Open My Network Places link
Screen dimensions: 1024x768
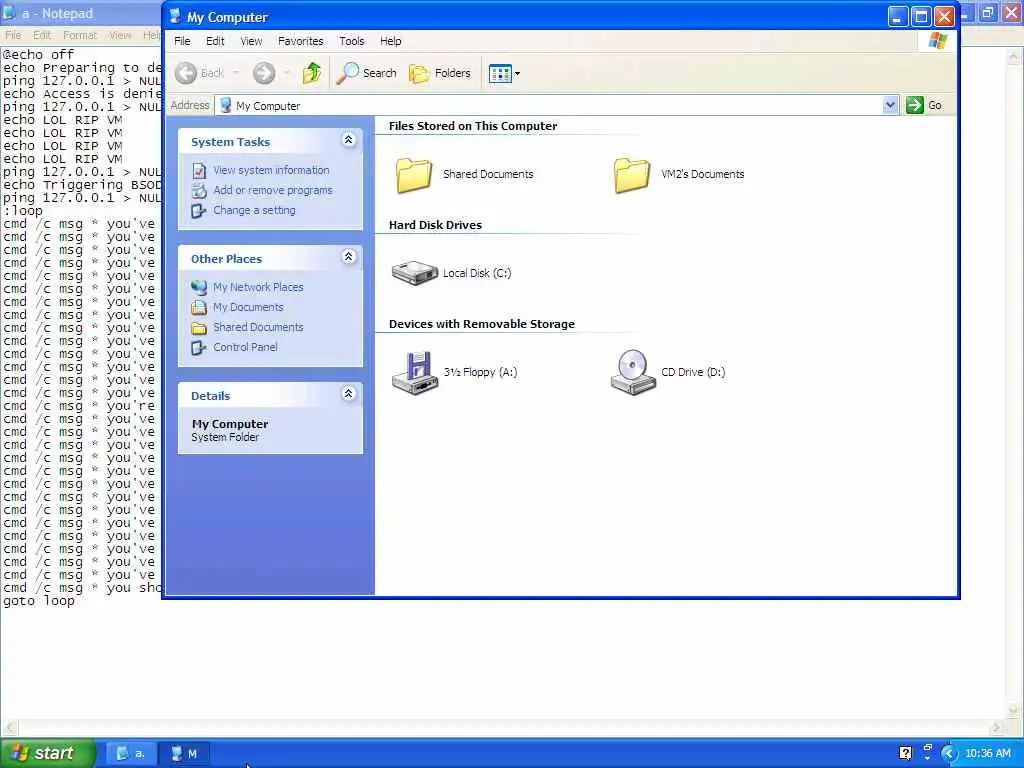tap(258, 287)
